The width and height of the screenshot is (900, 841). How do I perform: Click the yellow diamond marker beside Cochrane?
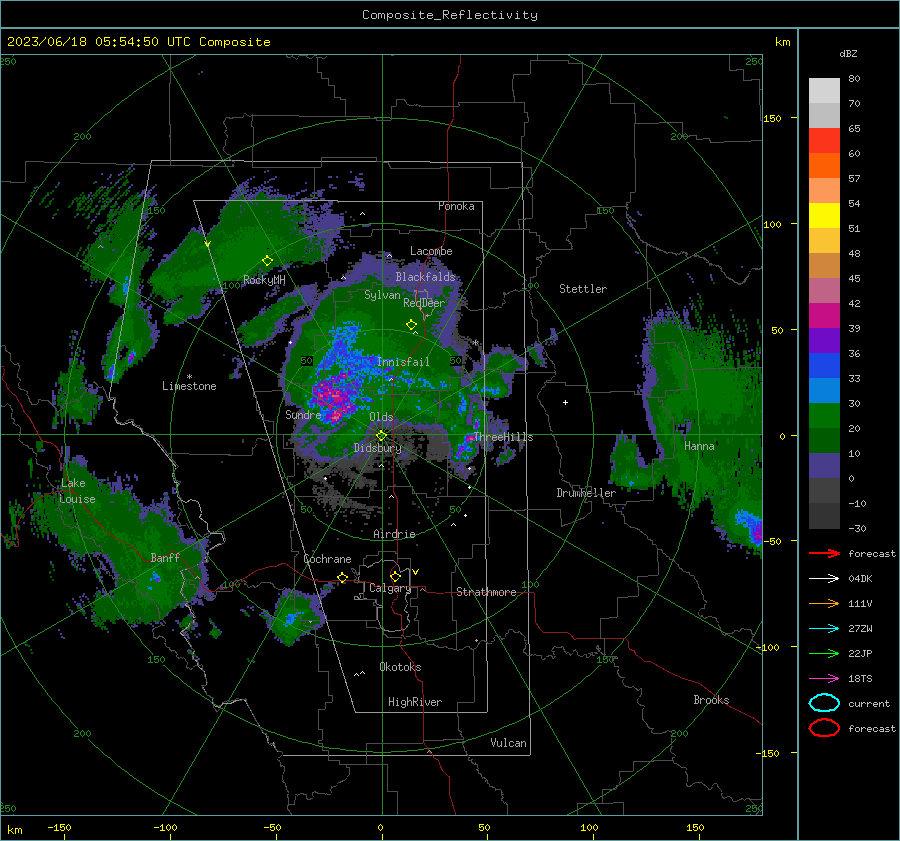click(342, 577)
